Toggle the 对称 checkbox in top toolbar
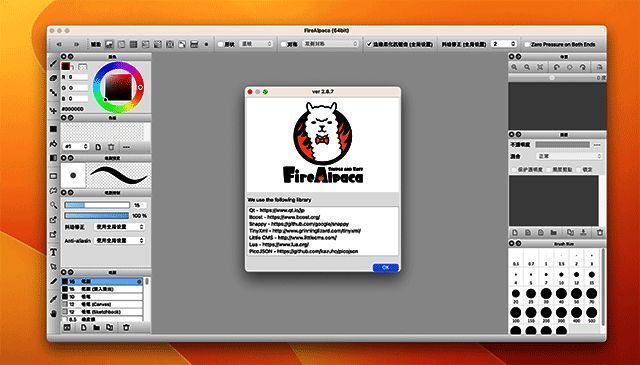Viewport: 640px width, 365px height. click(284, 44)
